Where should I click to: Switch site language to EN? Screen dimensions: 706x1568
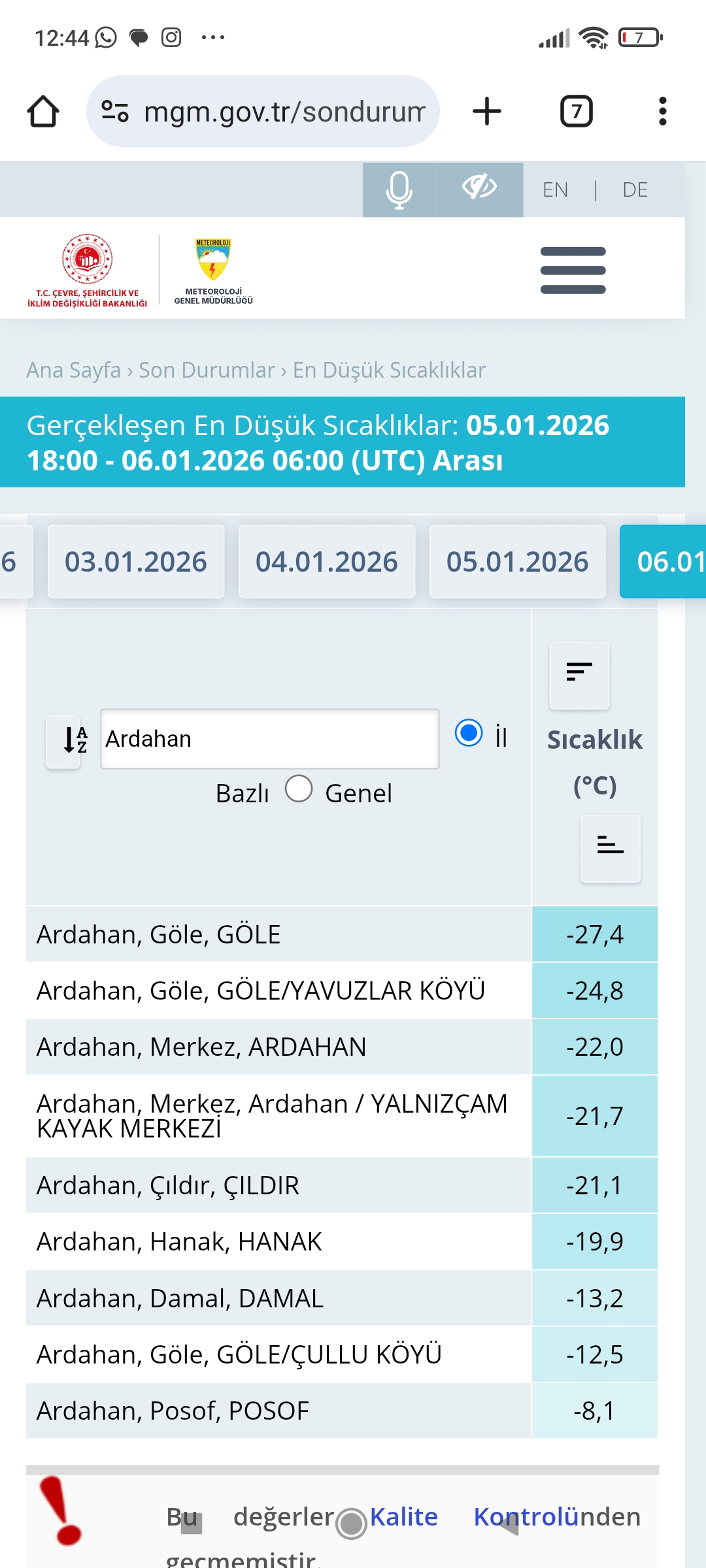tap(555, 189)
